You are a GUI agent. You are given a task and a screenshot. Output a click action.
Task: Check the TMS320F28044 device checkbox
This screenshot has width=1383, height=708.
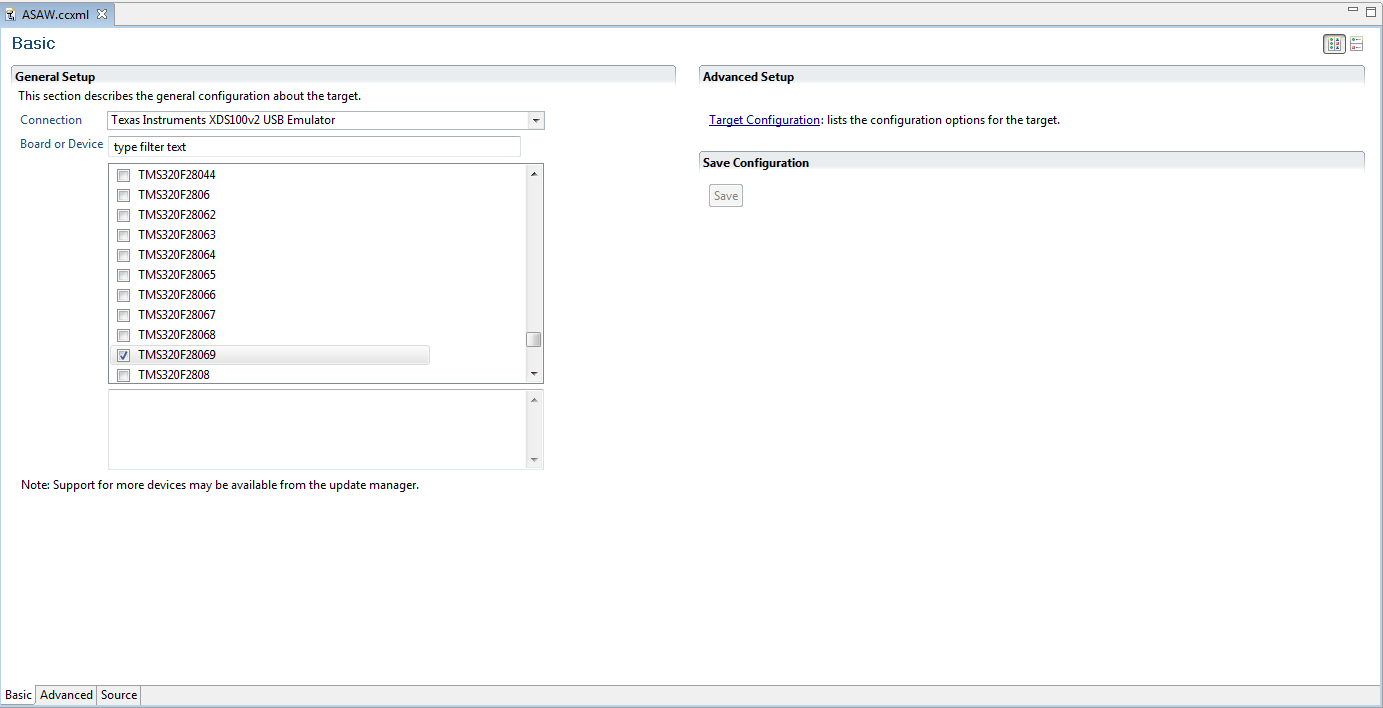tap(124, 175)
